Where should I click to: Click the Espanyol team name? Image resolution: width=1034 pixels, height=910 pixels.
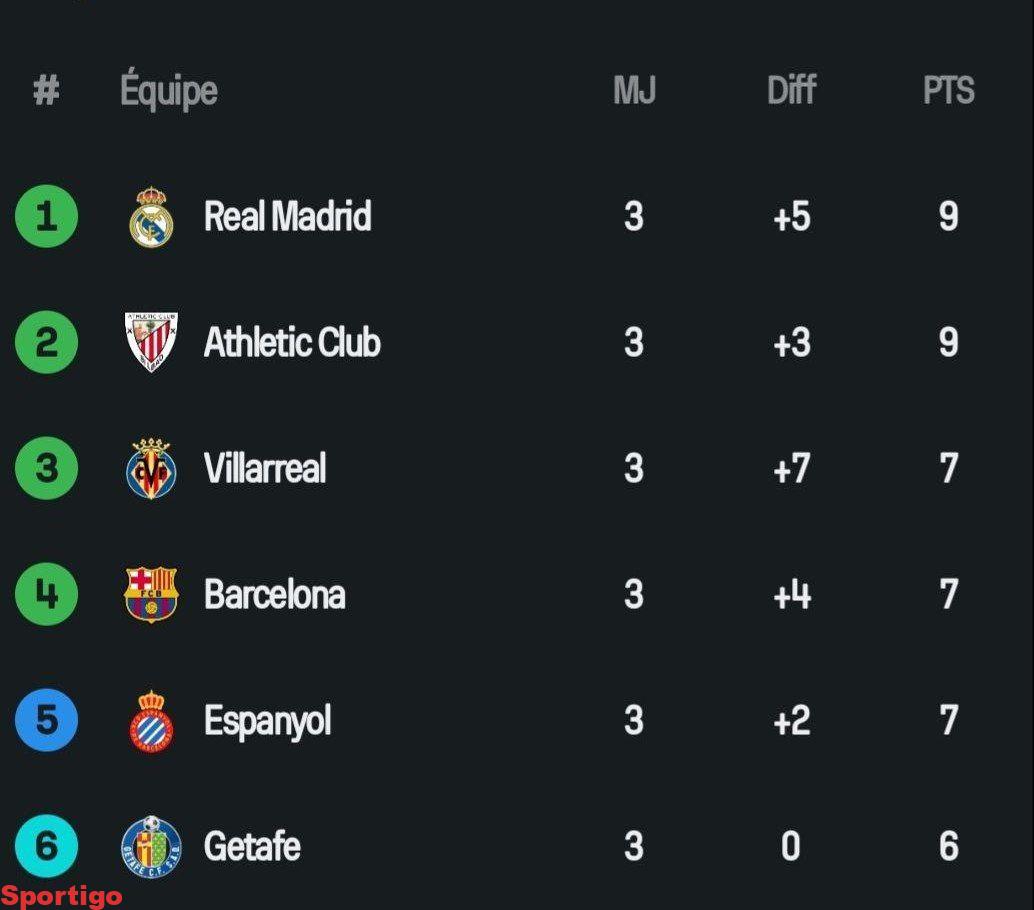(268, 721)
